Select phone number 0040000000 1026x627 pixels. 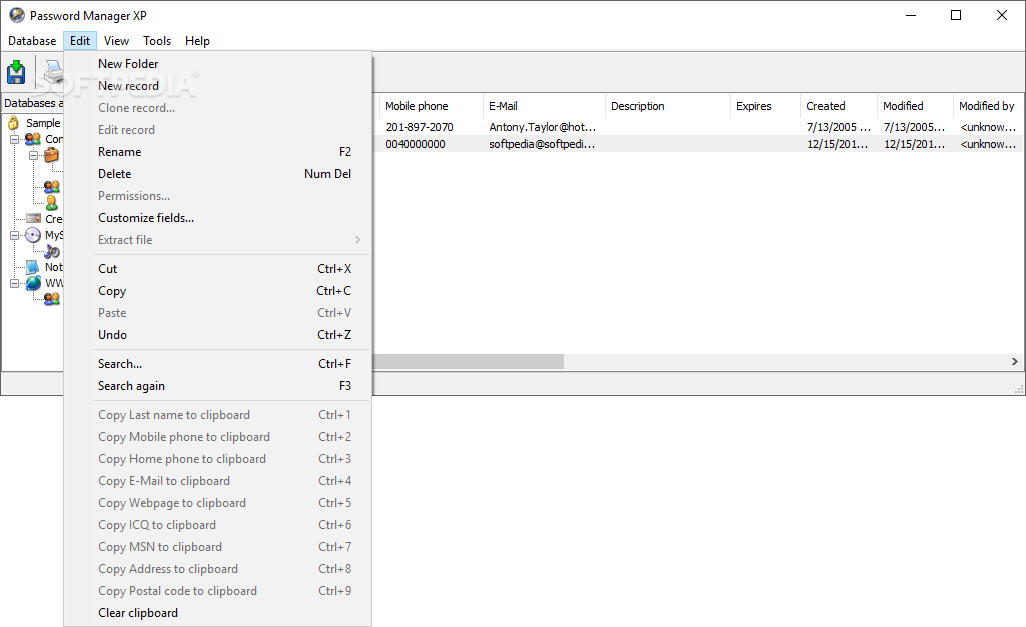[x=416, y=144]
